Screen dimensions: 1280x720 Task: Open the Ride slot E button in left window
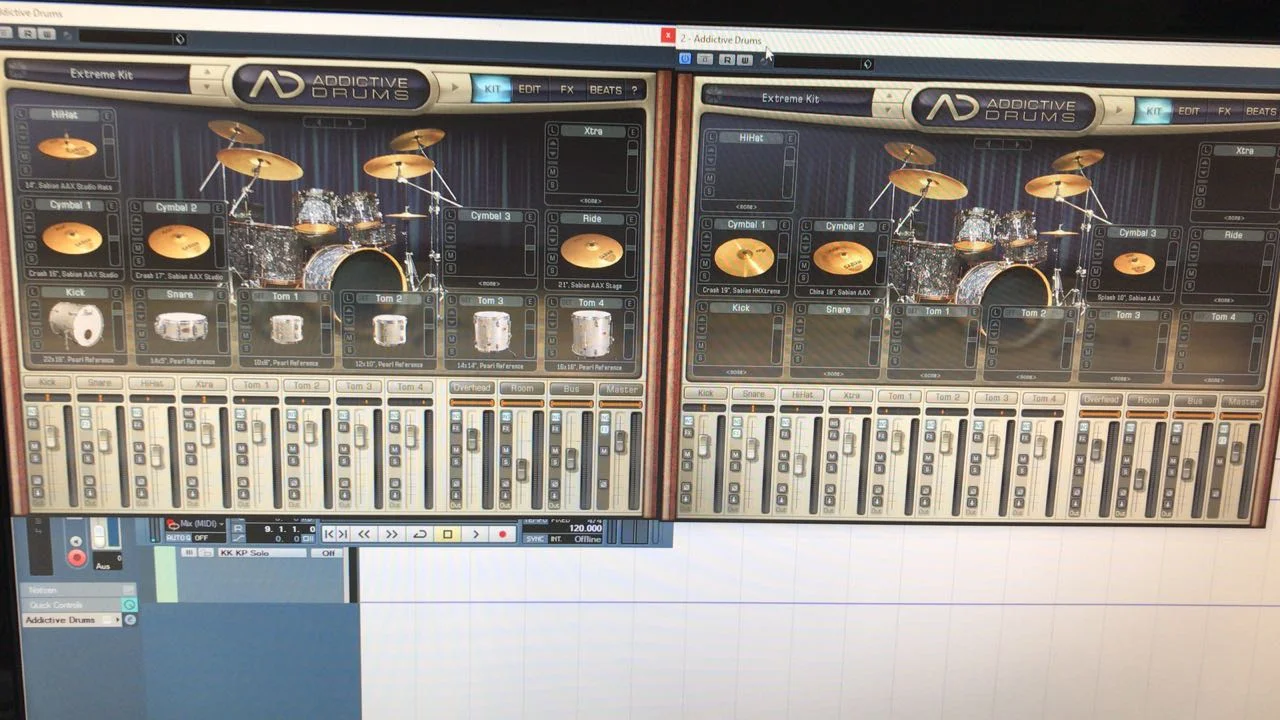coord(633,221)
